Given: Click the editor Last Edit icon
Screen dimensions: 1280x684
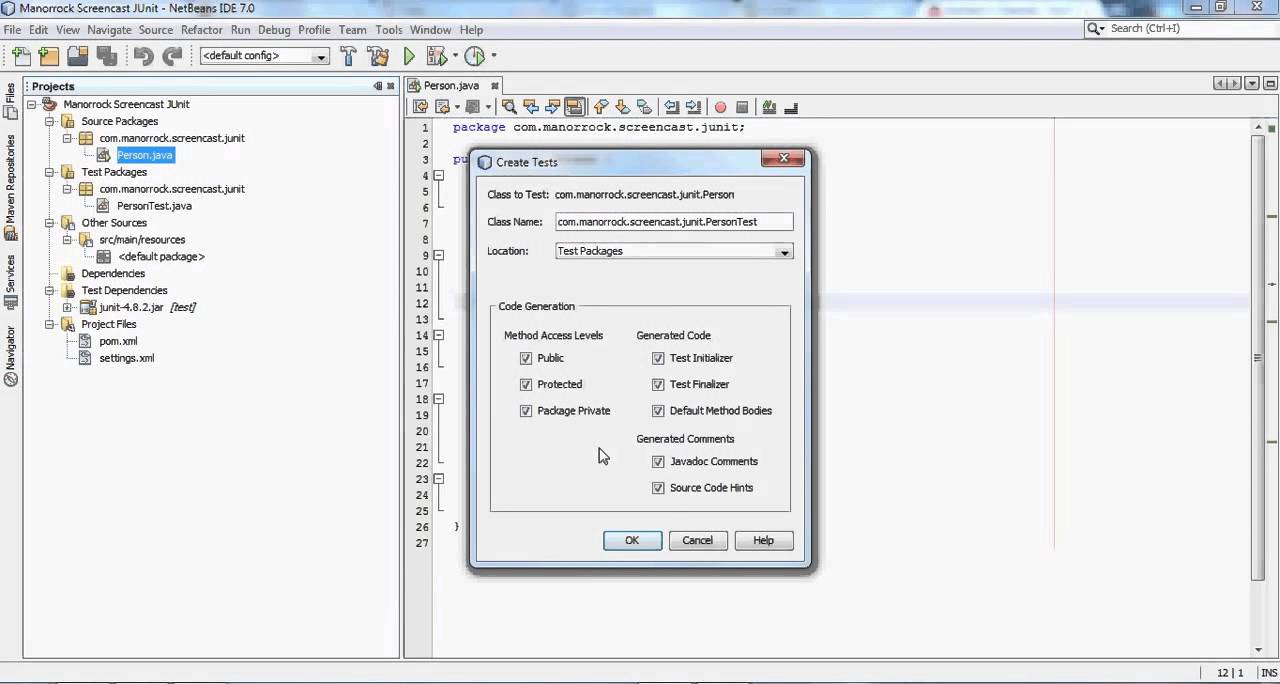Looking at the screenshot, I should pos(421,107).
